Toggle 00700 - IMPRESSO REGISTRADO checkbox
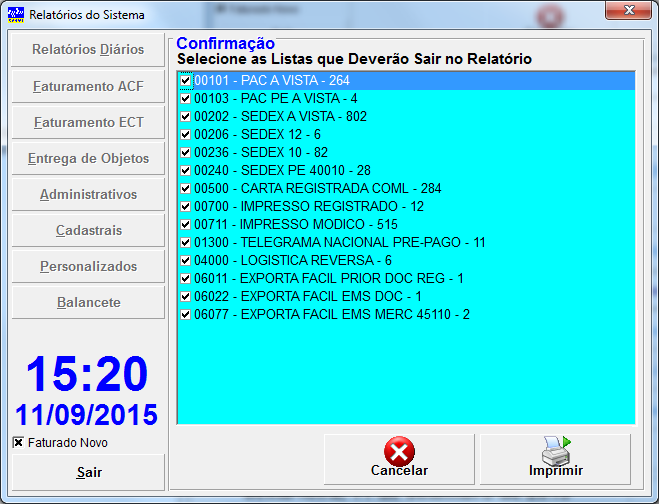This screenshot has width=659, height=504. pos(185,206)
